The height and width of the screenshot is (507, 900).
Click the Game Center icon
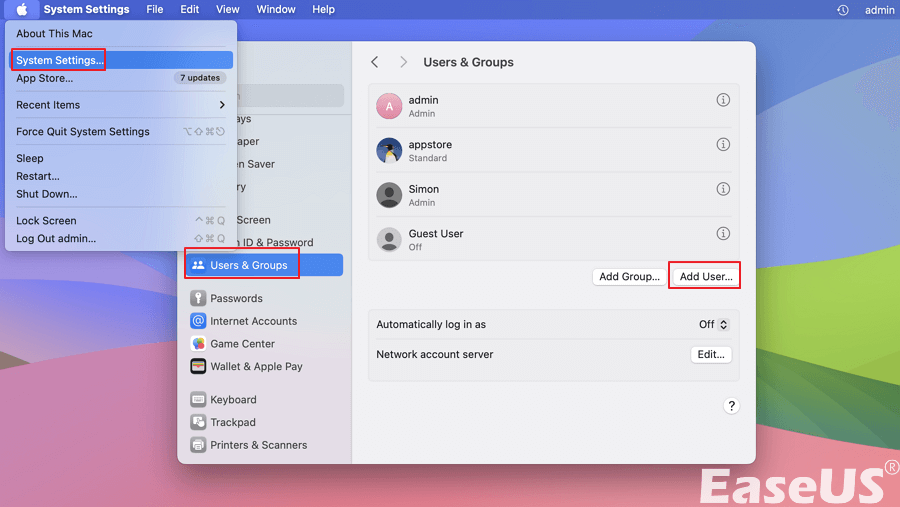coord(198,343)
